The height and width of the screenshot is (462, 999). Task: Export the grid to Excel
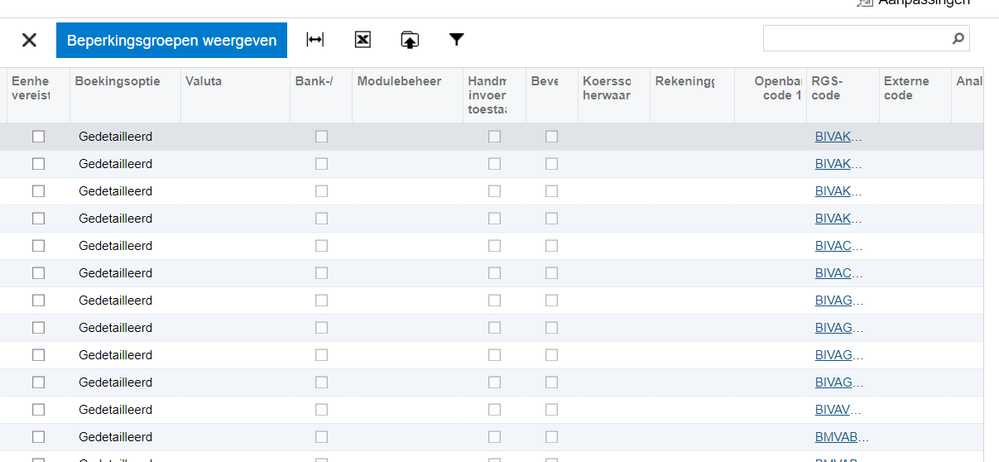point(363,40)
